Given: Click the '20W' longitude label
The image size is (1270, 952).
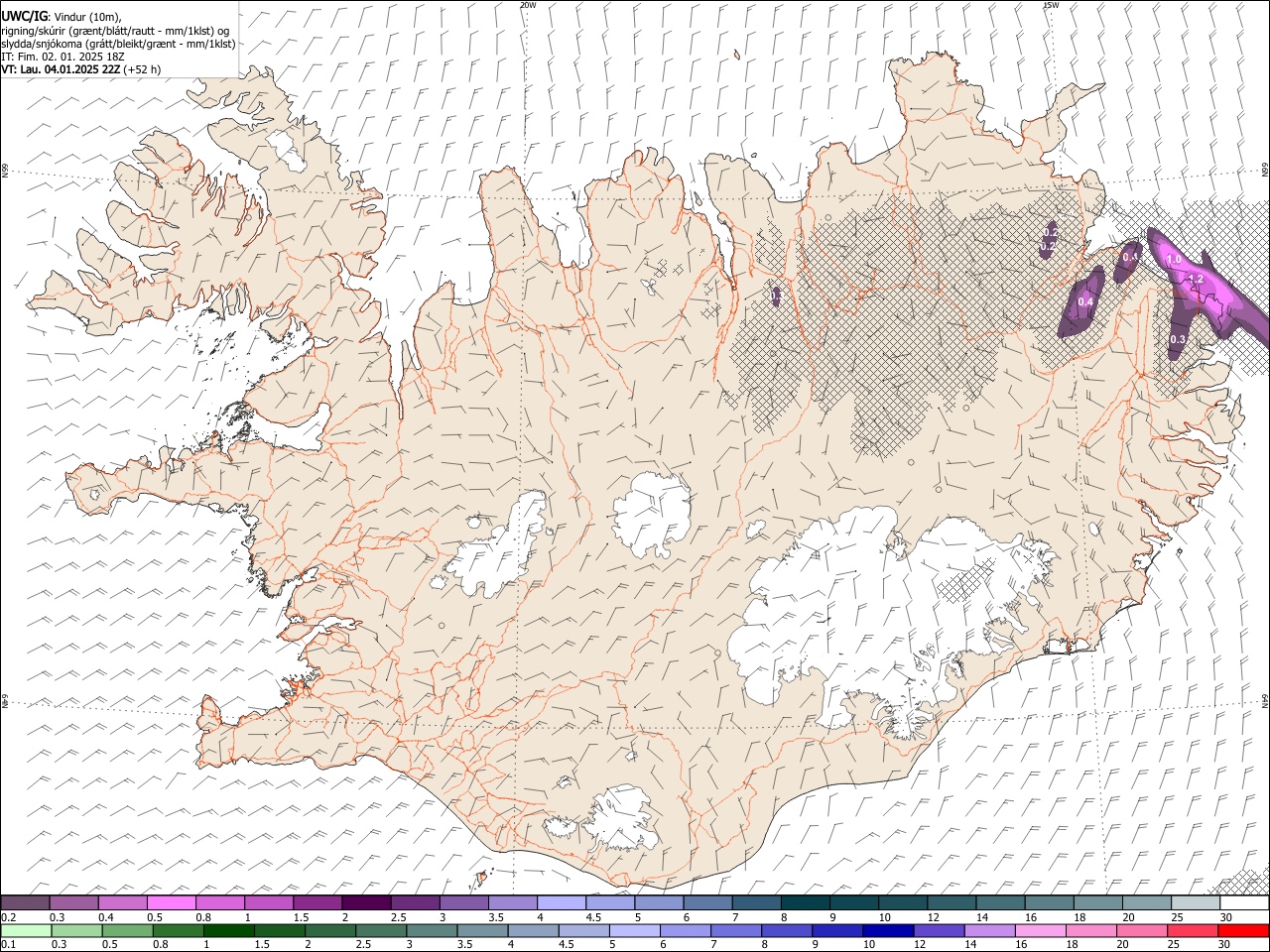Looking at the screenshot, I should (x=528, y=5).
